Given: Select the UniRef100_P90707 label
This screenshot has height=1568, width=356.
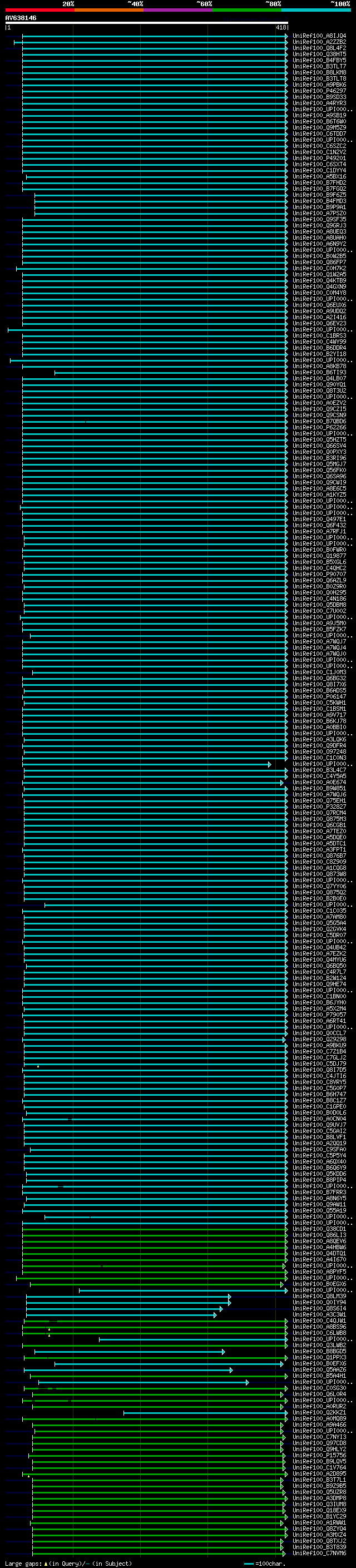Looking at the screenshot, I should (319, 574).
